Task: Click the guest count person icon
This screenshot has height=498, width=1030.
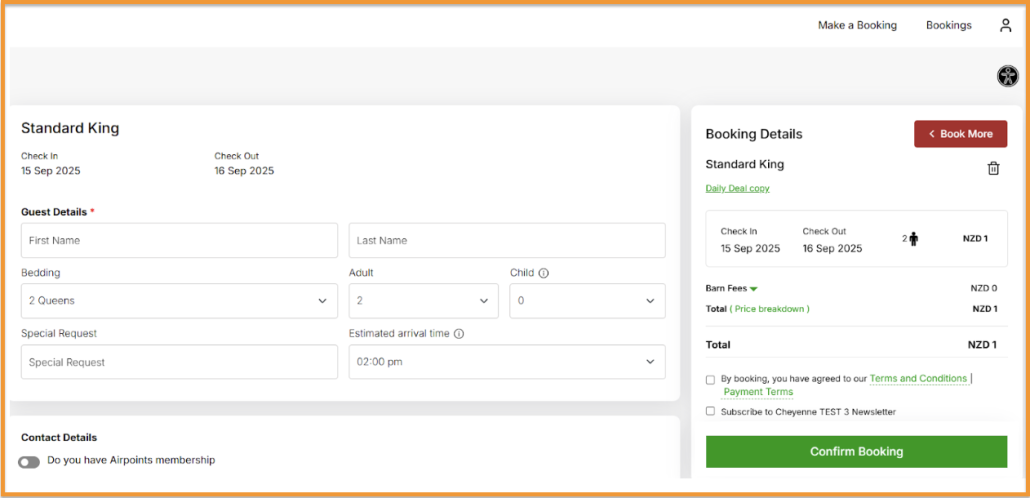Action: pos(913,239)
